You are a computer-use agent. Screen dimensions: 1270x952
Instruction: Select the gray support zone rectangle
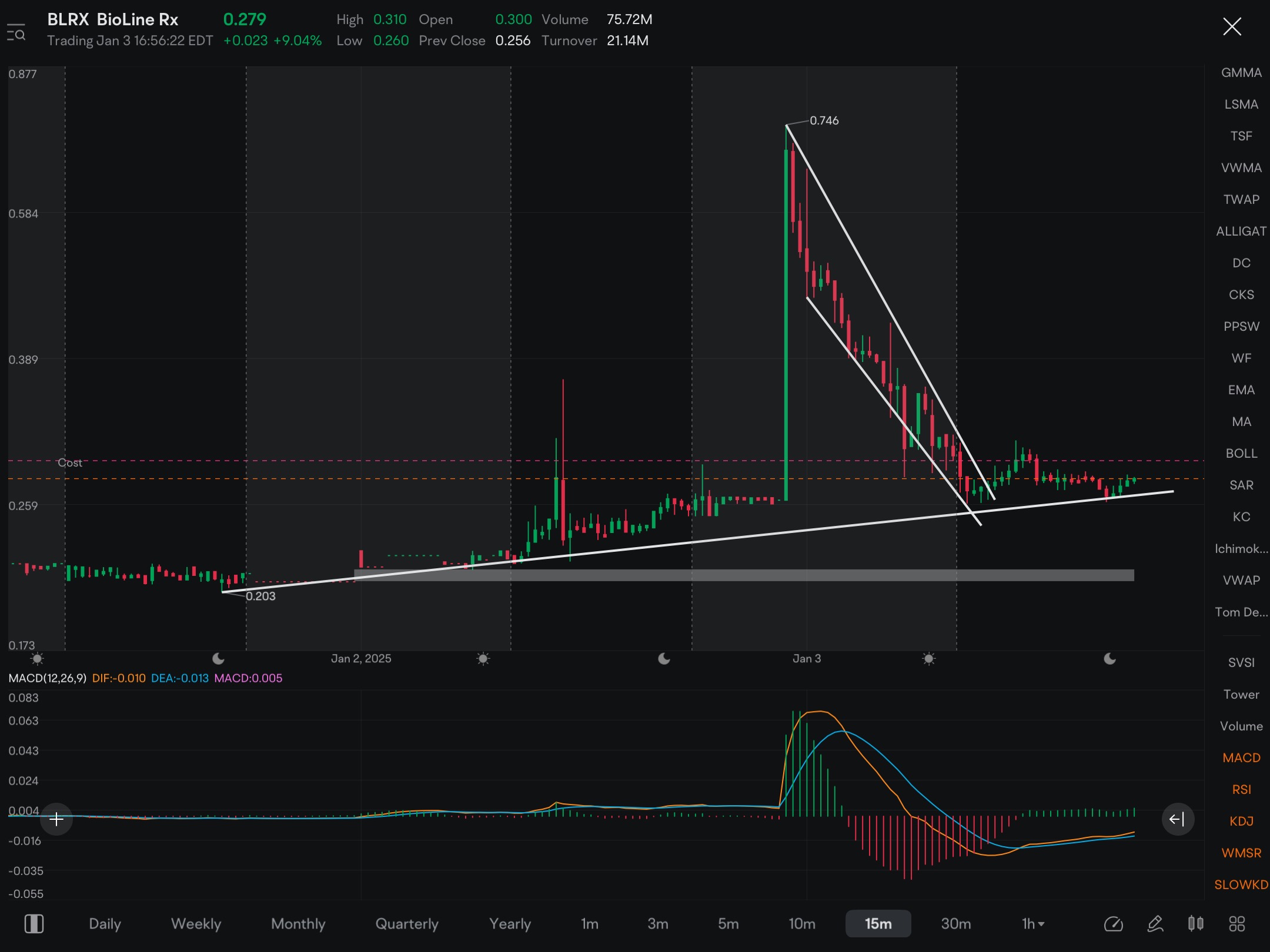(744, 575)
